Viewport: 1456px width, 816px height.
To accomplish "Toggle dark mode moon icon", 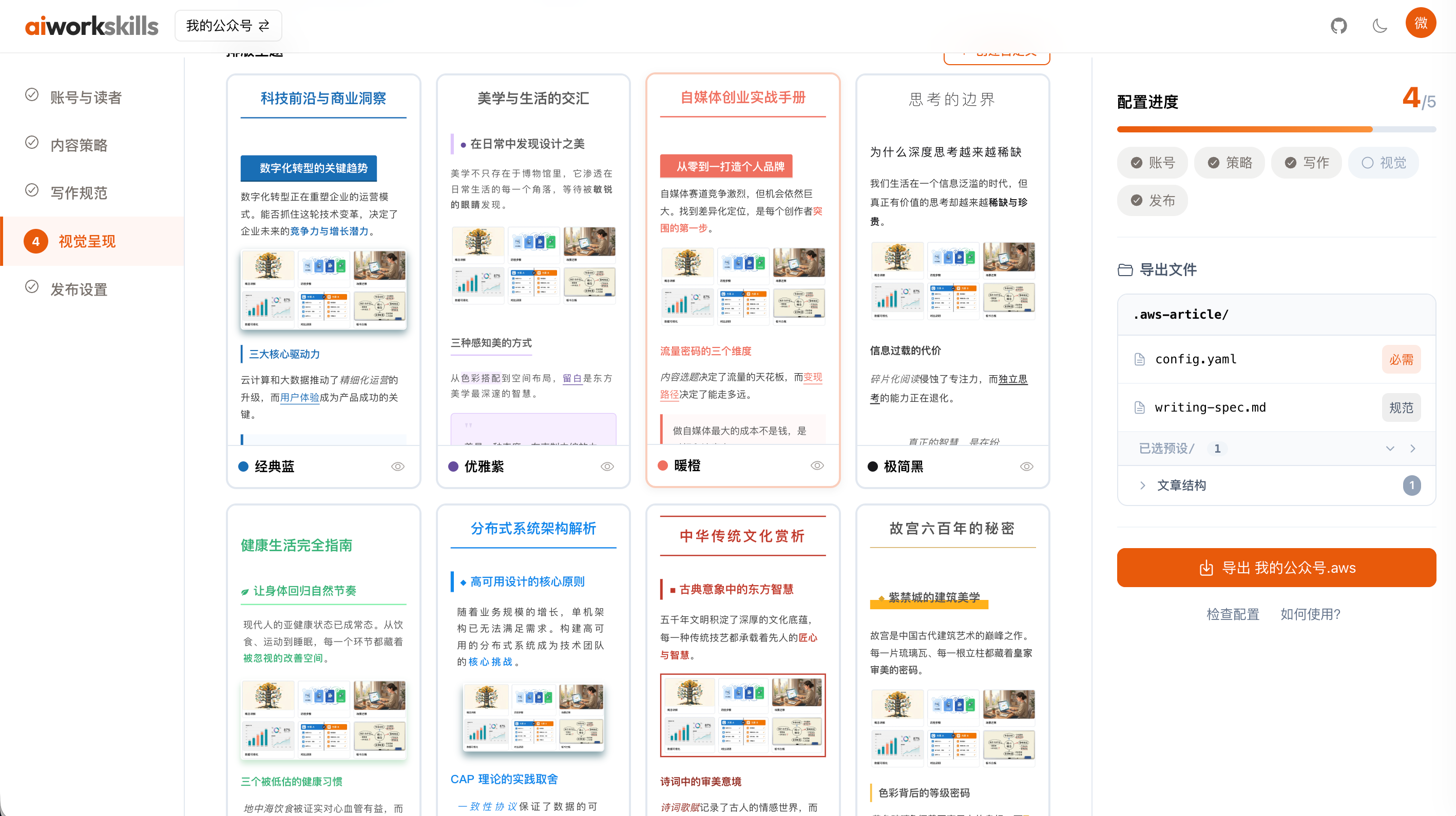I will tap(1380, 26).
